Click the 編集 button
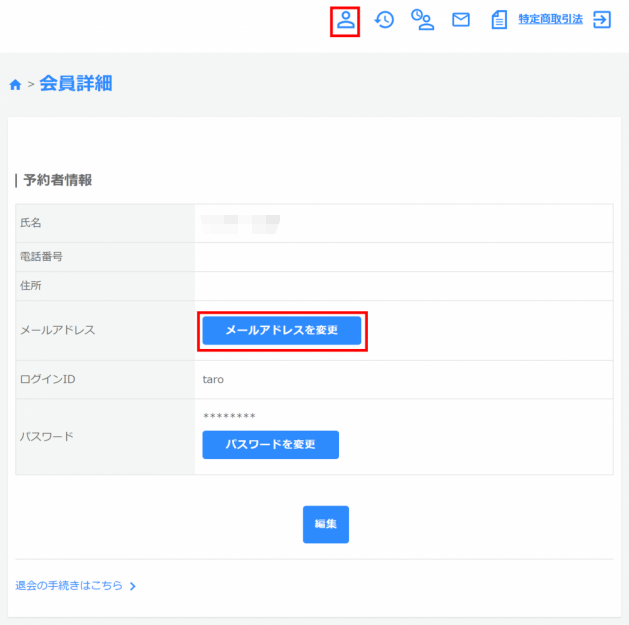629x625 pixels. [325, 524]
